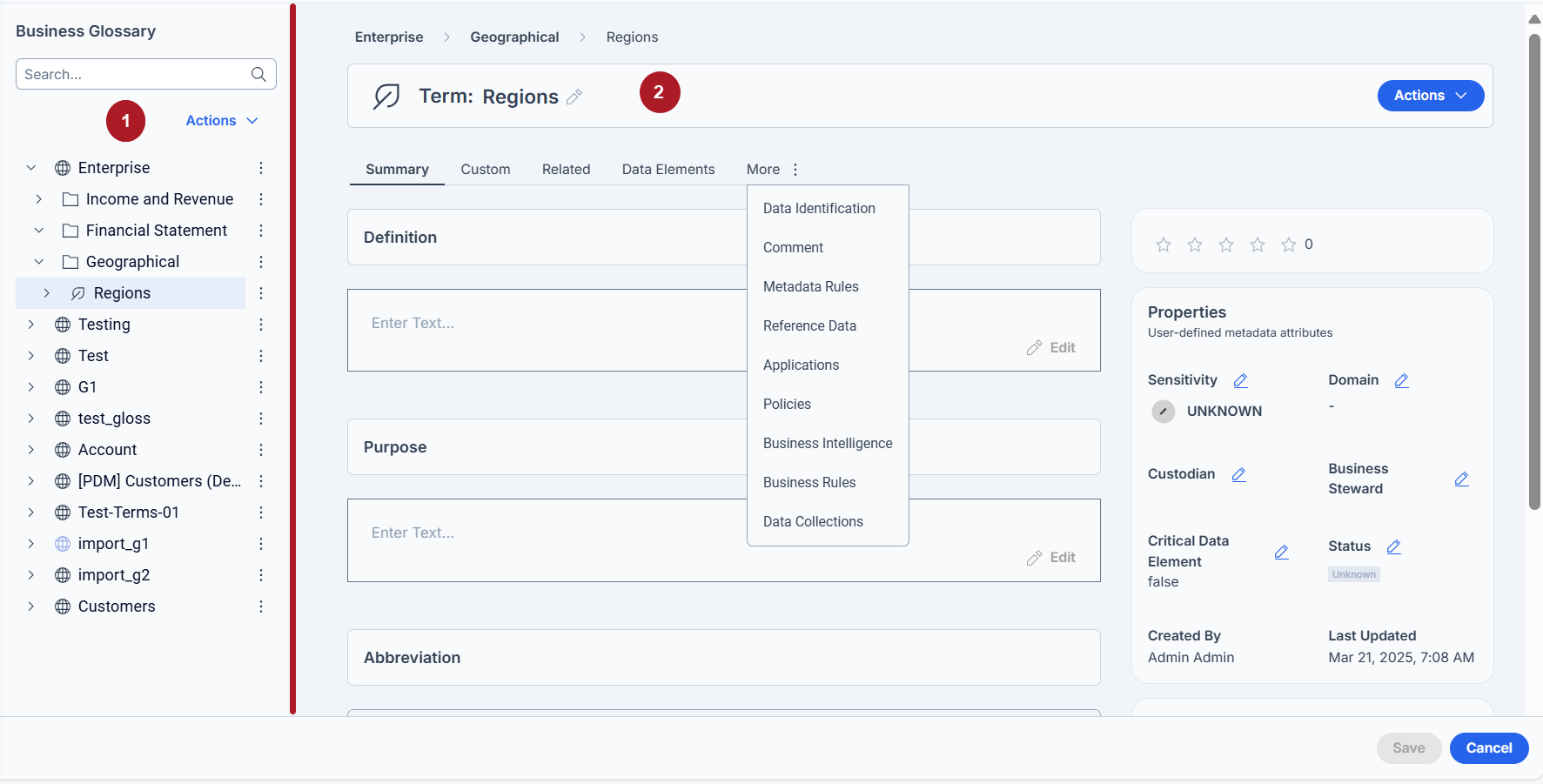Edit the Custodian via its pencil icon
This screenshot has width=1543, height=784.
pos(1239,474)
